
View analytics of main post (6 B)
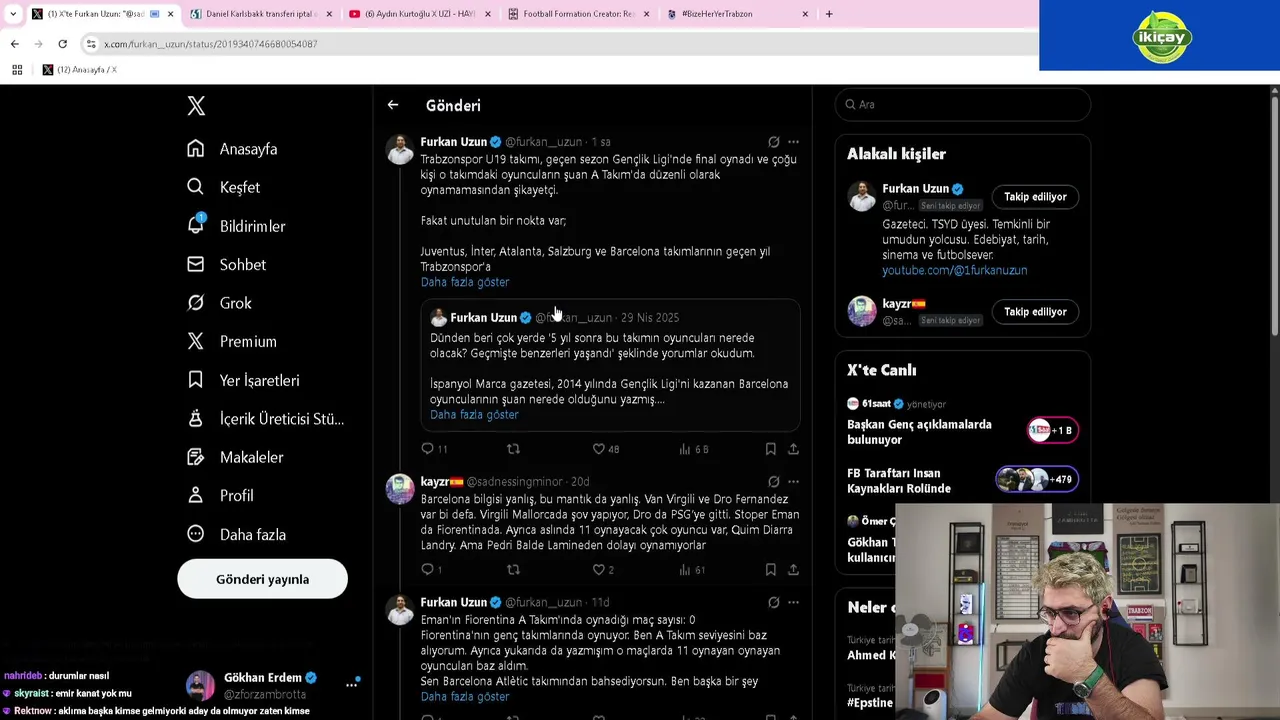(x=694, y=449)
